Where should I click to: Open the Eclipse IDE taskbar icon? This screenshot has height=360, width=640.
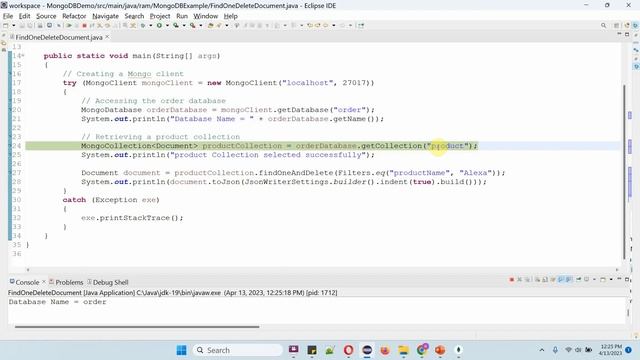coord(367,350)
